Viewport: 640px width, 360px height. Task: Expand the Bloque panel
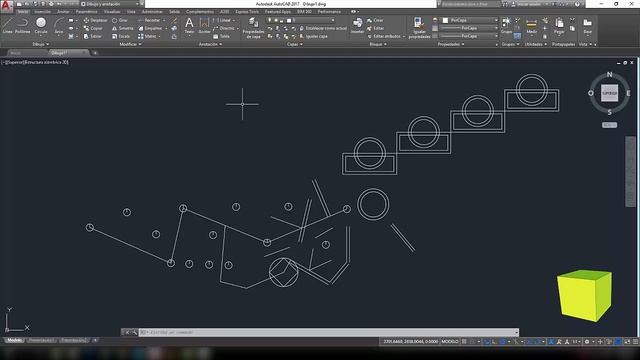(378, 44)
